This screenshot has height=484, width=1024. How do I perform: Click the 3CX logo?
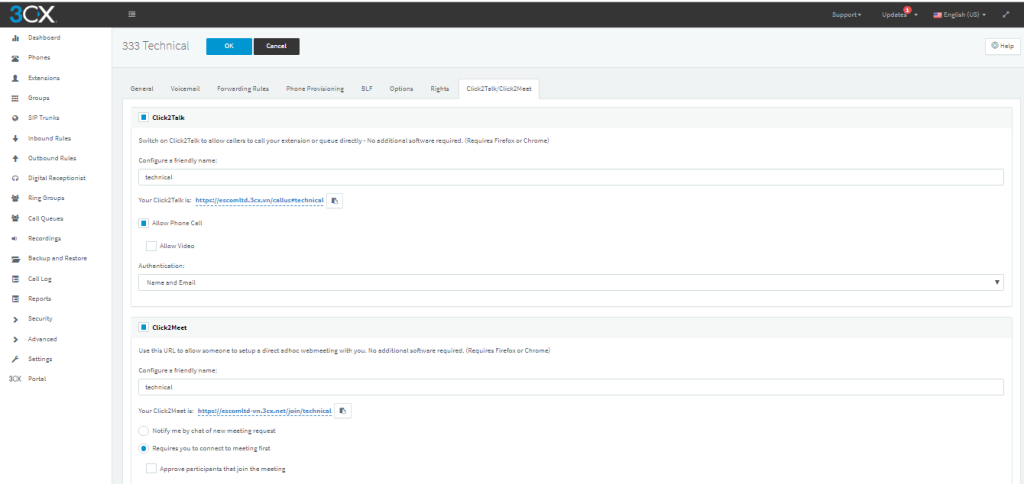point(33,14)
